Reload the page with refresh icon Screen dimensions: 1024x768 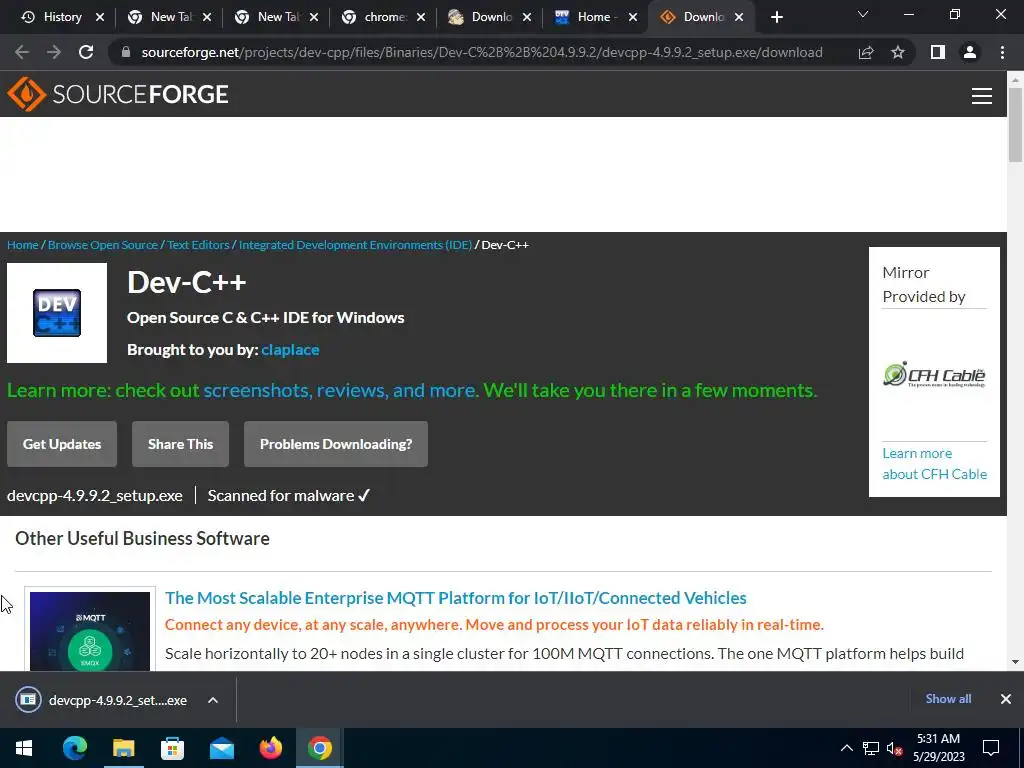[x=86, y=52]
